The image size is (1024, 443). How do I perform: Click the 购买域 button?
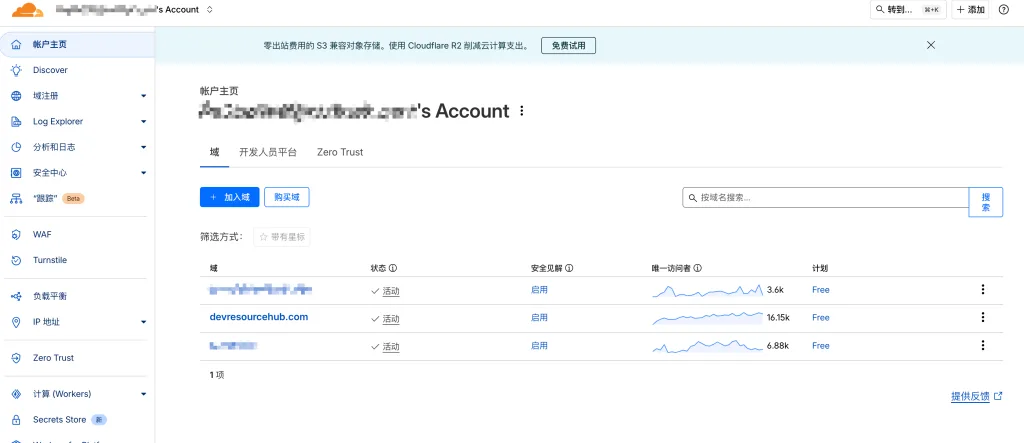click(287, 197)
